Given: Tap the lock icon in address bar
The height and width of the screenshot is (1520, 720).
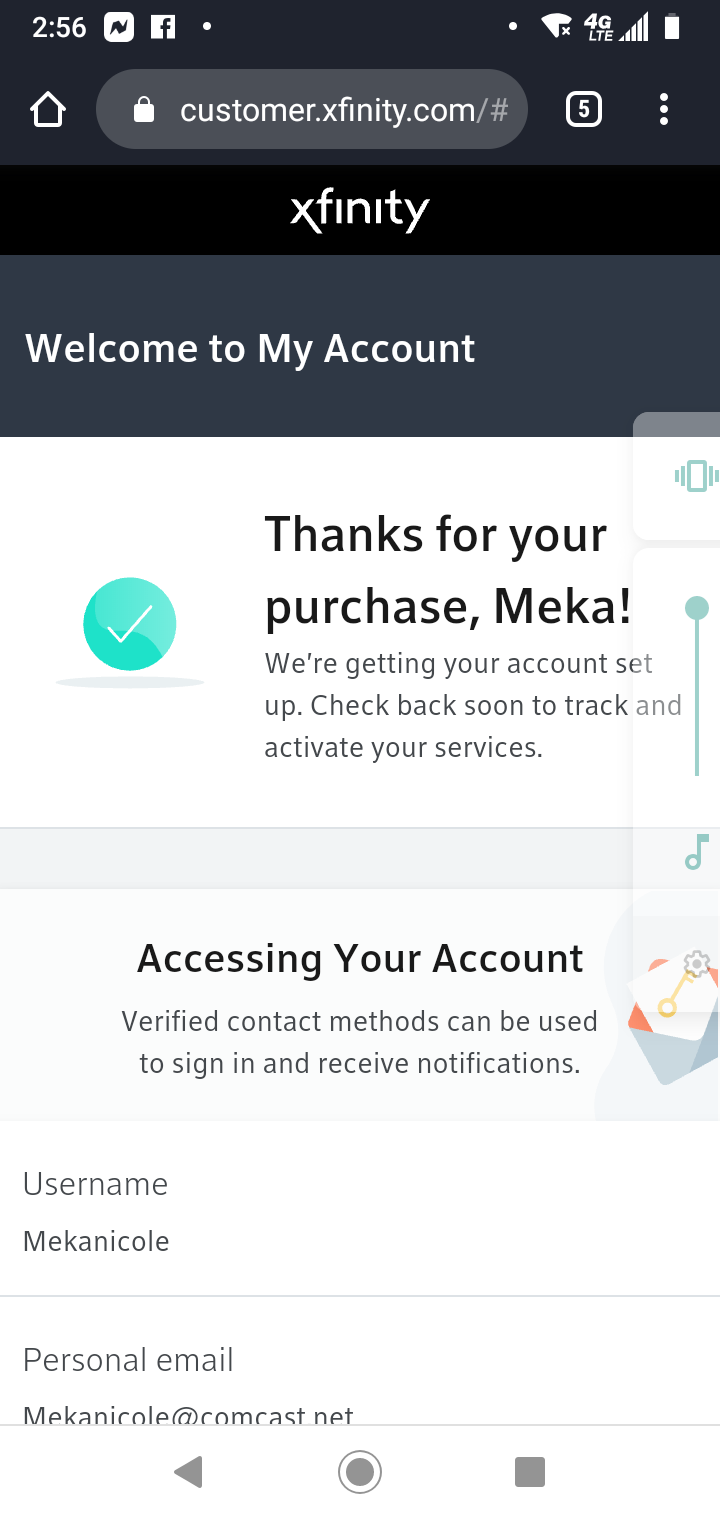Looking at the screenshot, I should pos(144,109).
